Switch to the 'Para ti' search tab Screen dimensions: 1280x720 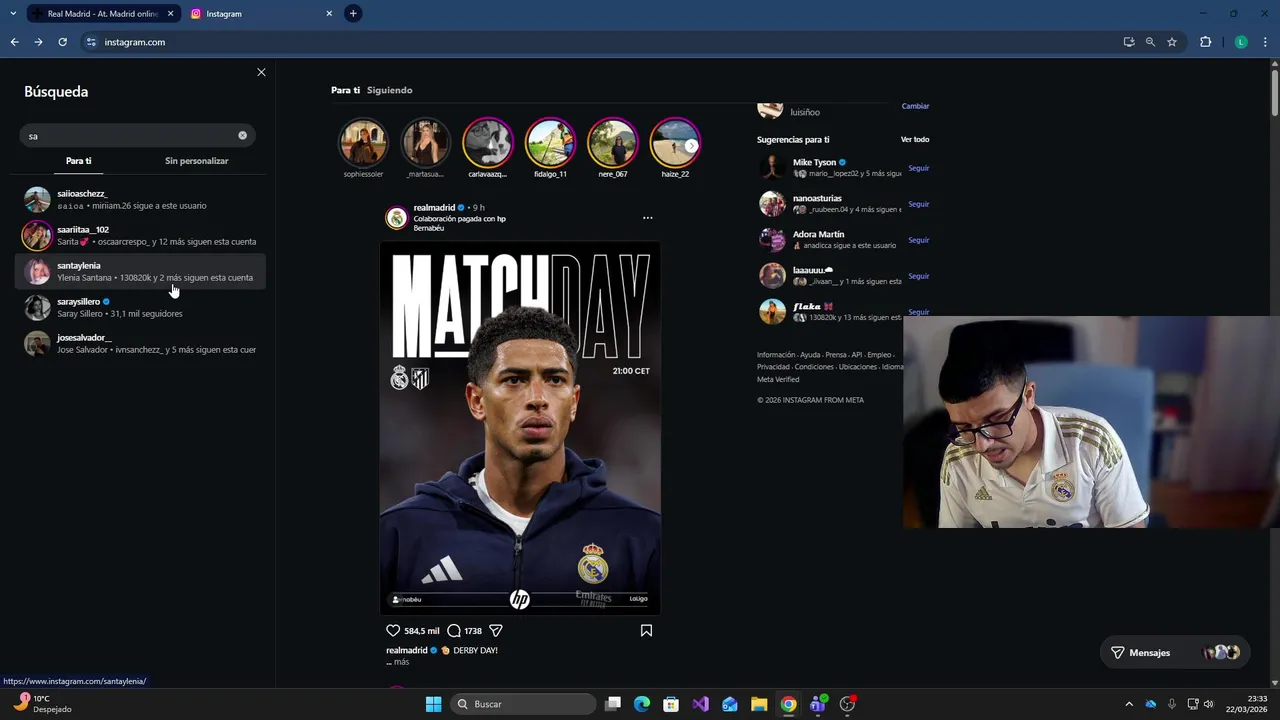pos(79,161)
